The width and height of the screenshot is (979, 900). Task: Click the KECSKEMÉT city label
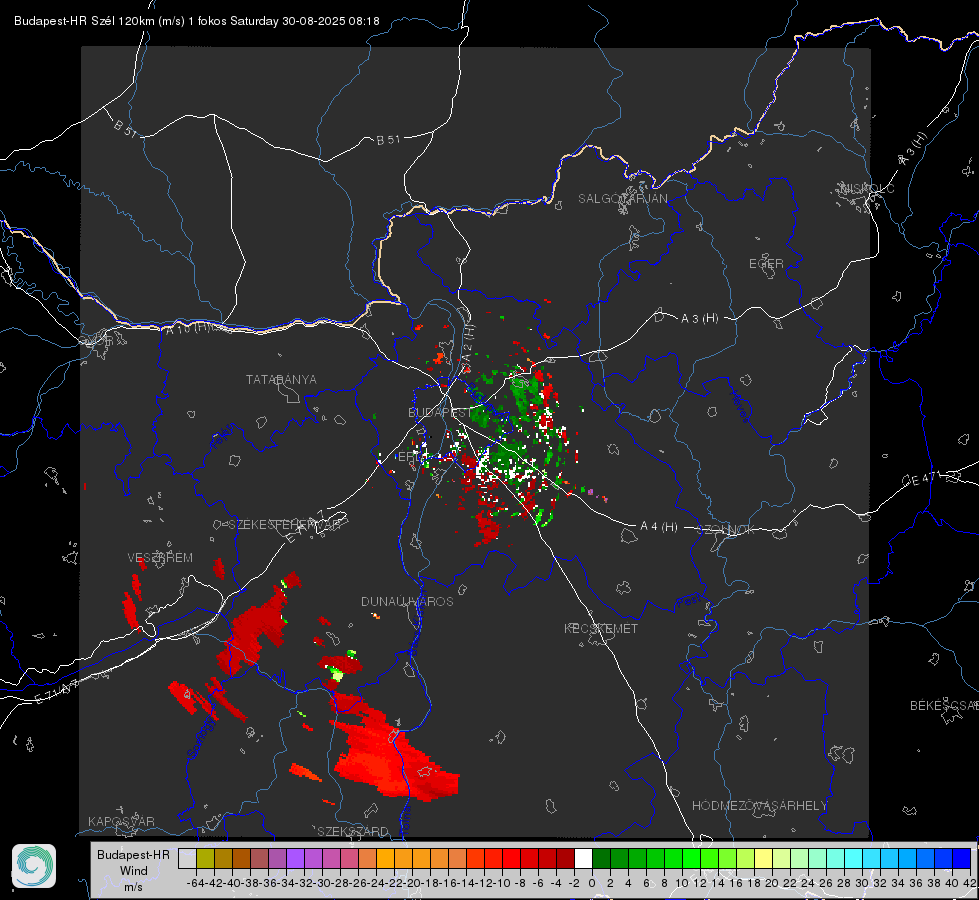[601, 628]
